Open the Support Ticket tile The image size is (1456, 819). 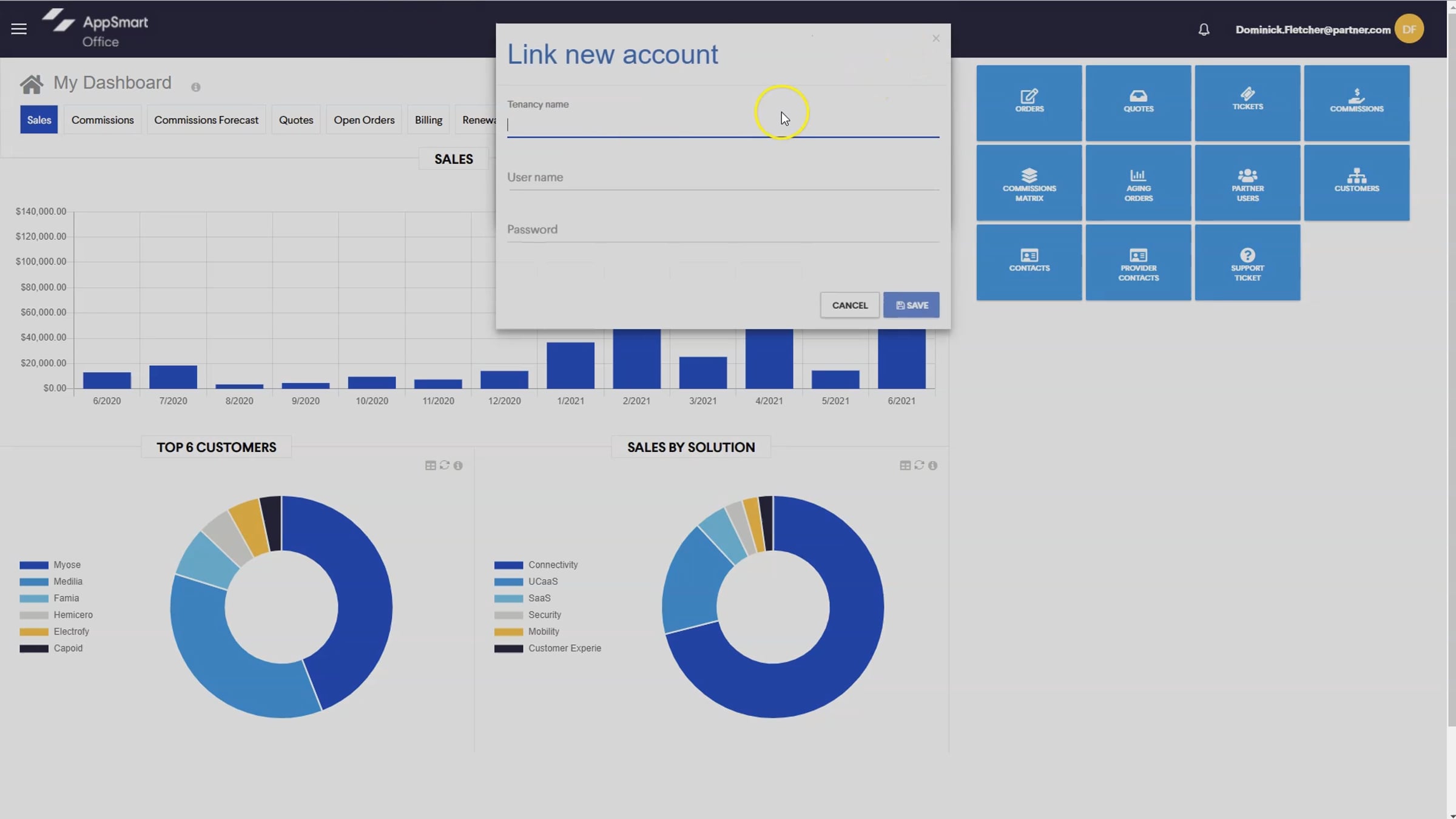1247,262
